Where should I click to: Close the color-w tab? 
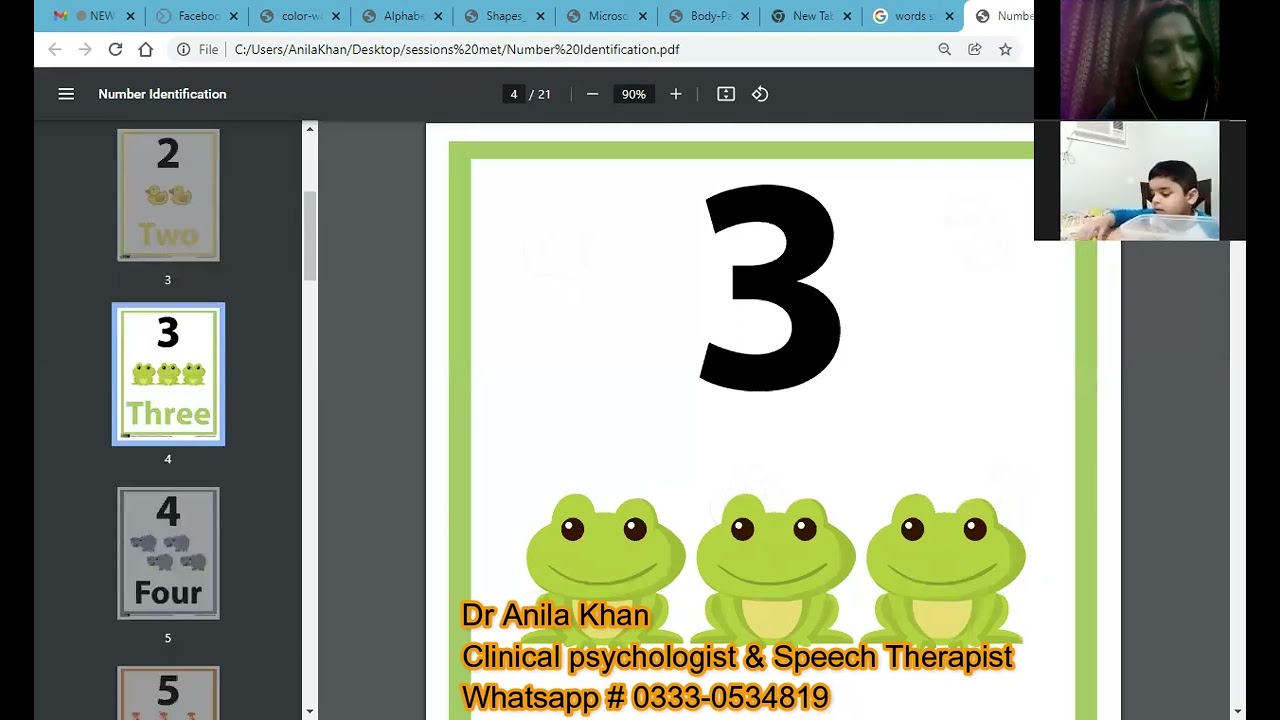335,16
